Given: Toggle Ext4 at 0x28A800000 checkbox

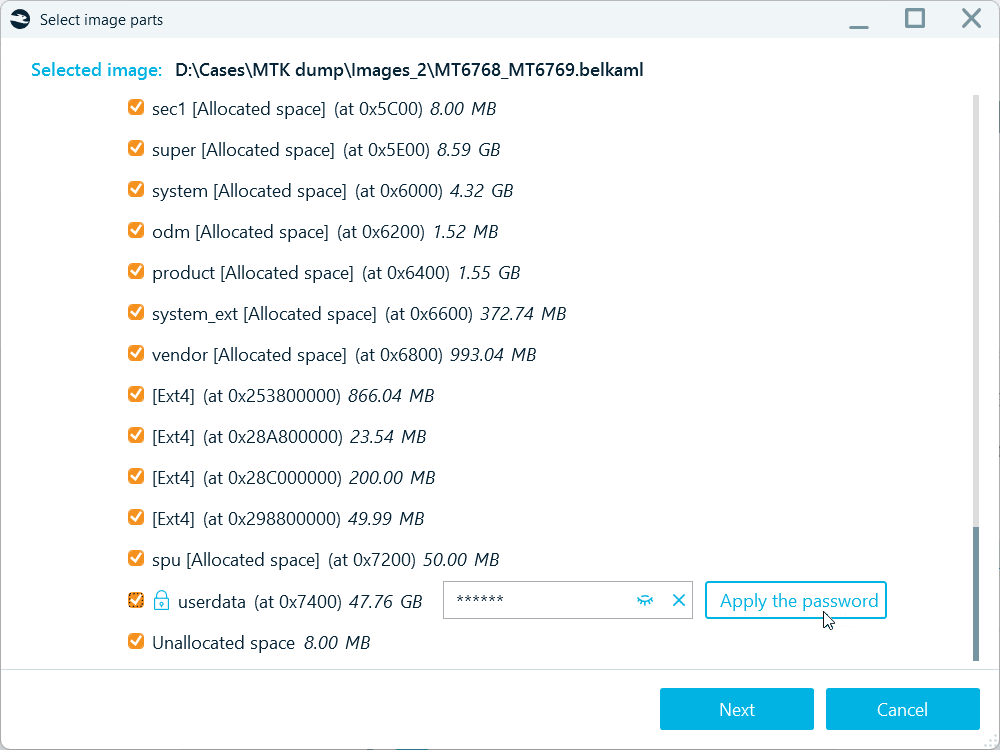Looking at the screenshot, I should (136, 436).
